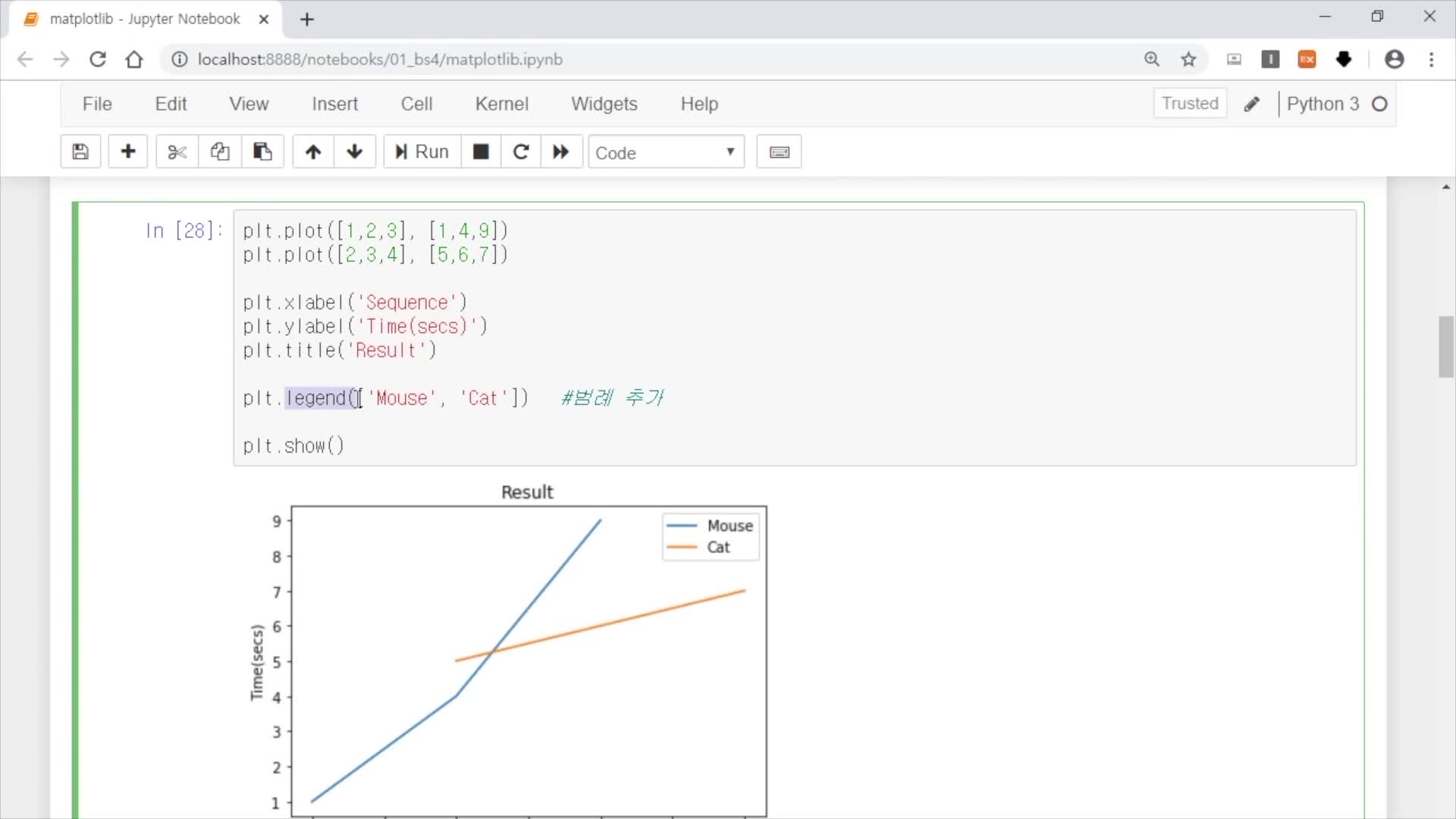Interrupt the kernel with stop icon
Viewport: 1456px width, 819px height.
(x=481, y=152)
